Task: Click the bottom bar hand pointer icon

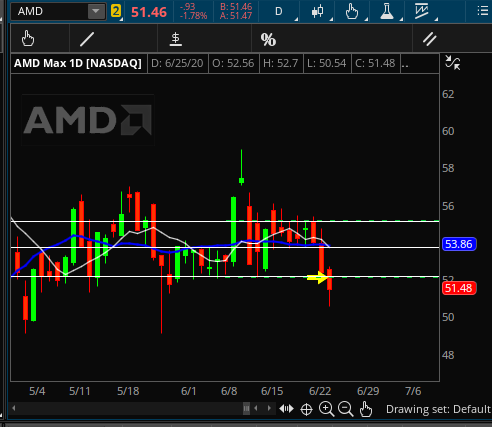Action: tap(366, 409)
